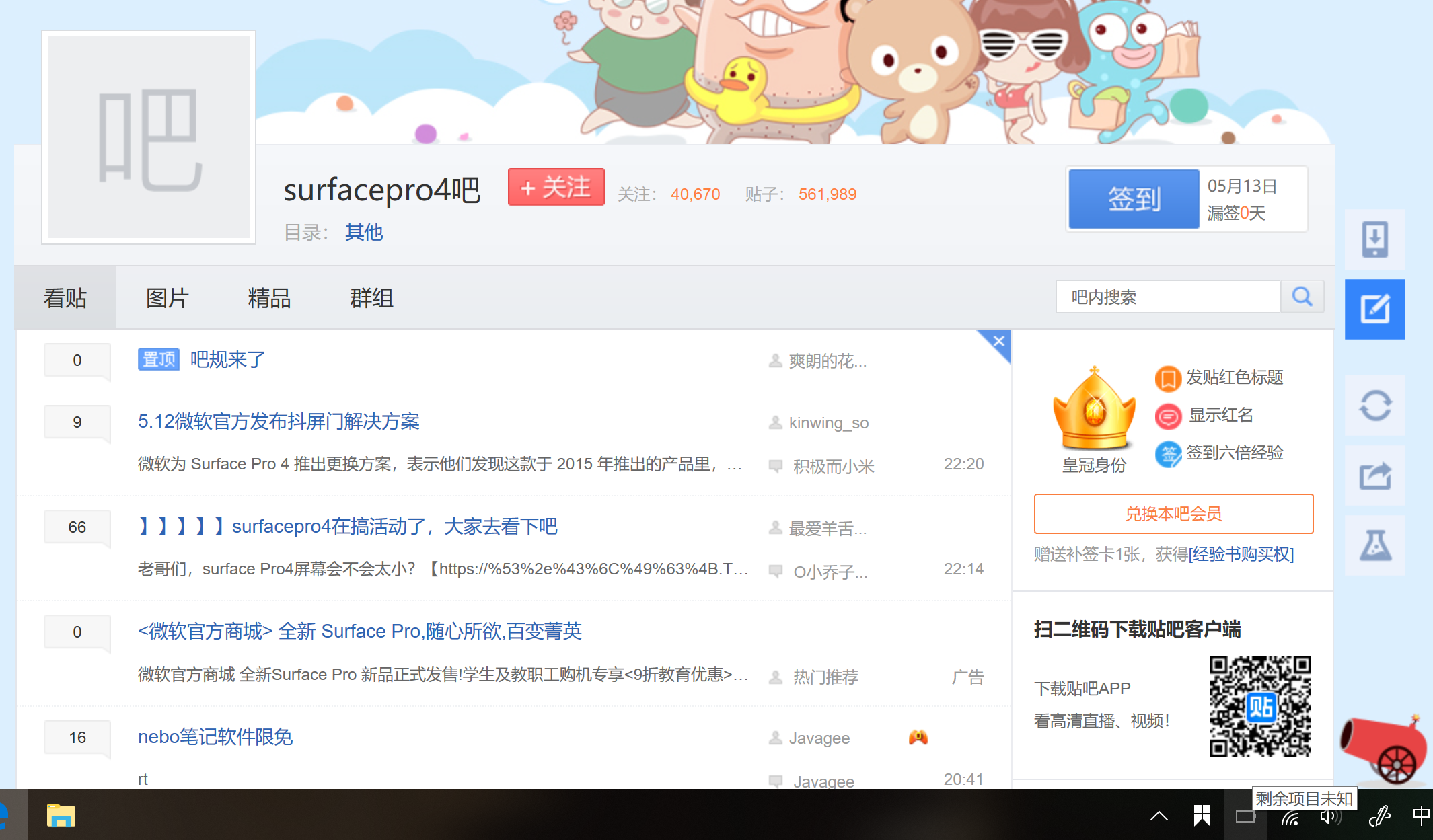Viewport: 1433px width, 840px height.
Task: Click the blue 签到 sign-in button
Action: 1134,199
